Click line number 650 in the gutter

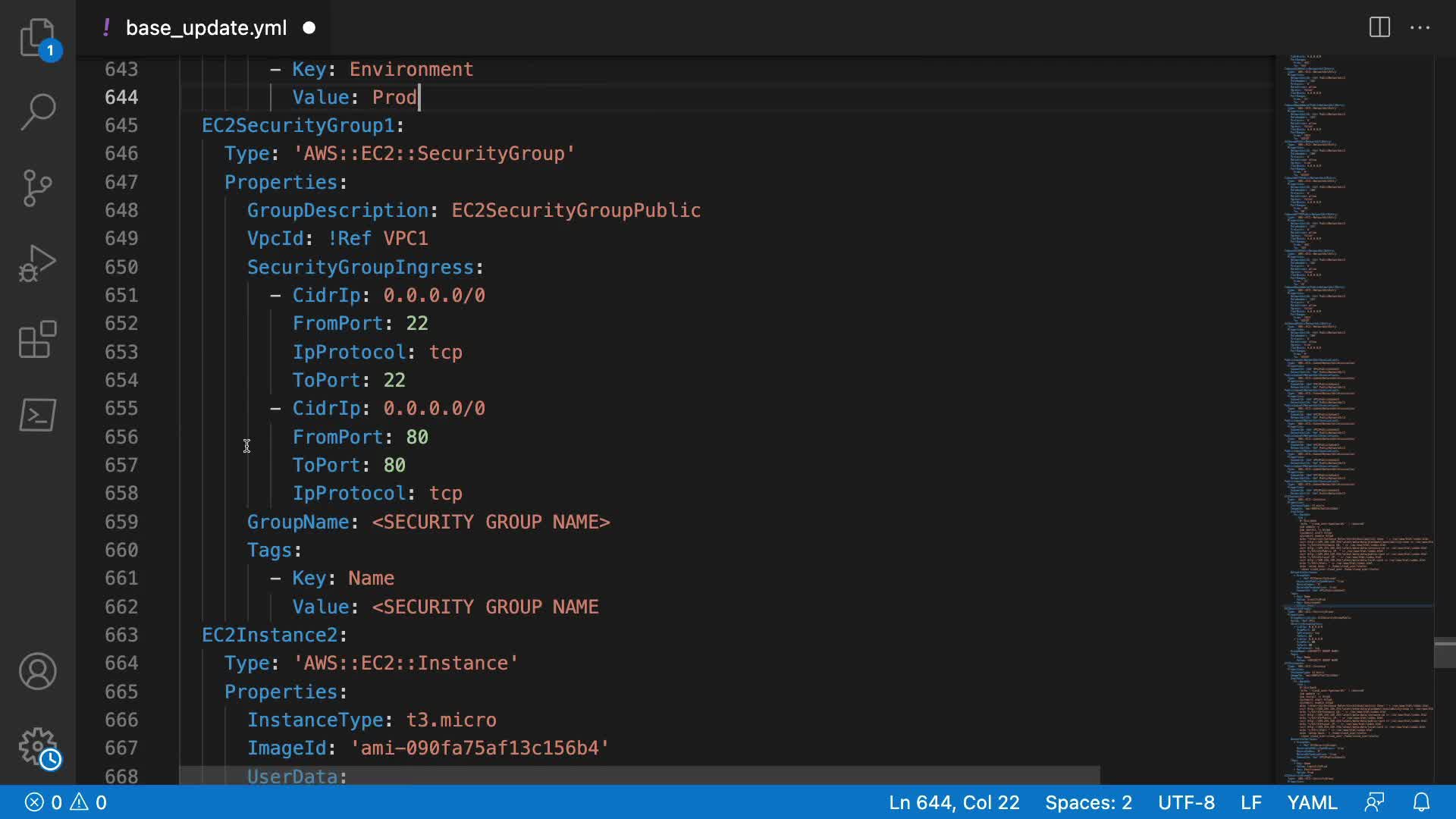point(121,267)
